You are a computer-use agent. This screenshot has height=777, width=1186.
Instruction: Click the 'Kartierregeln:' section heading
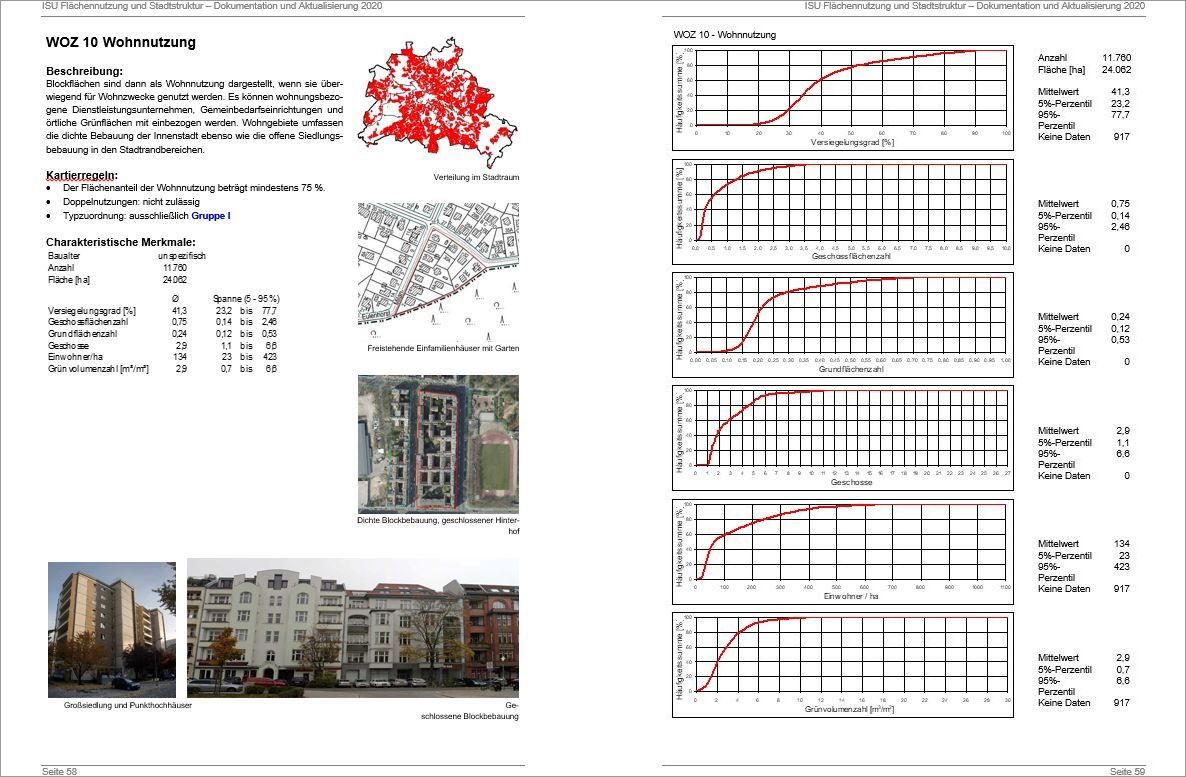[82, 176]
